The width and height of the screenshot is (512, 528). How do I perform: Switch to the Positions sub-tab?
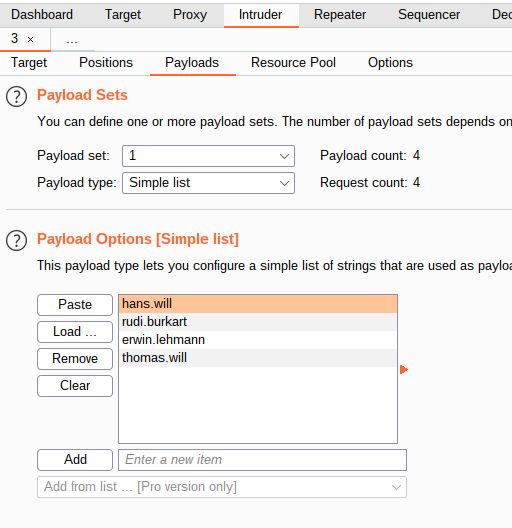tap(106, 63)
